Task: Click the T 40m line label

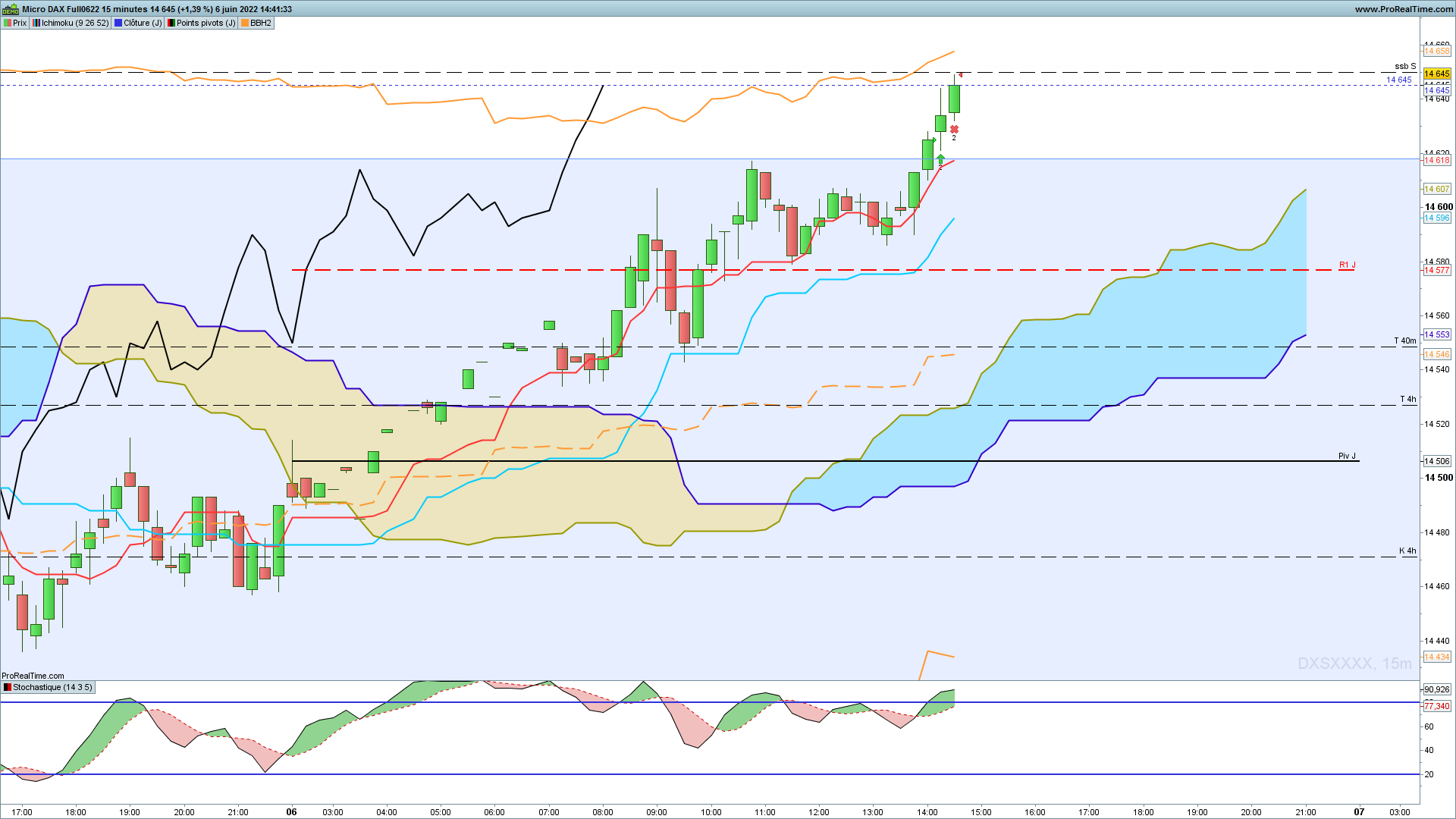Action: [1405, 340]
